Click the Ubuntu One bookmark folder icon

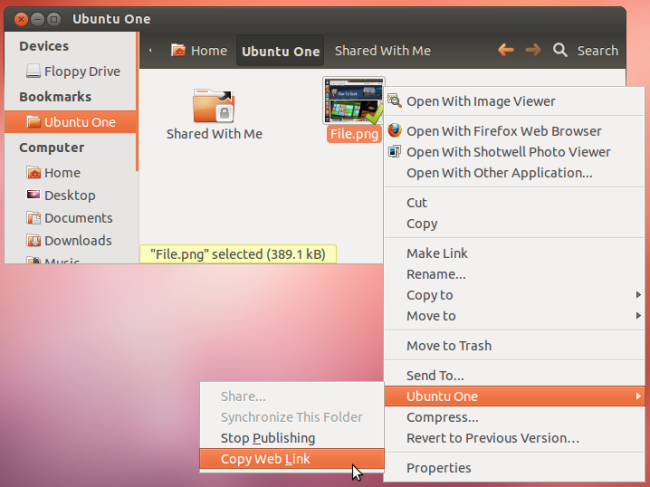pos(33,122)
